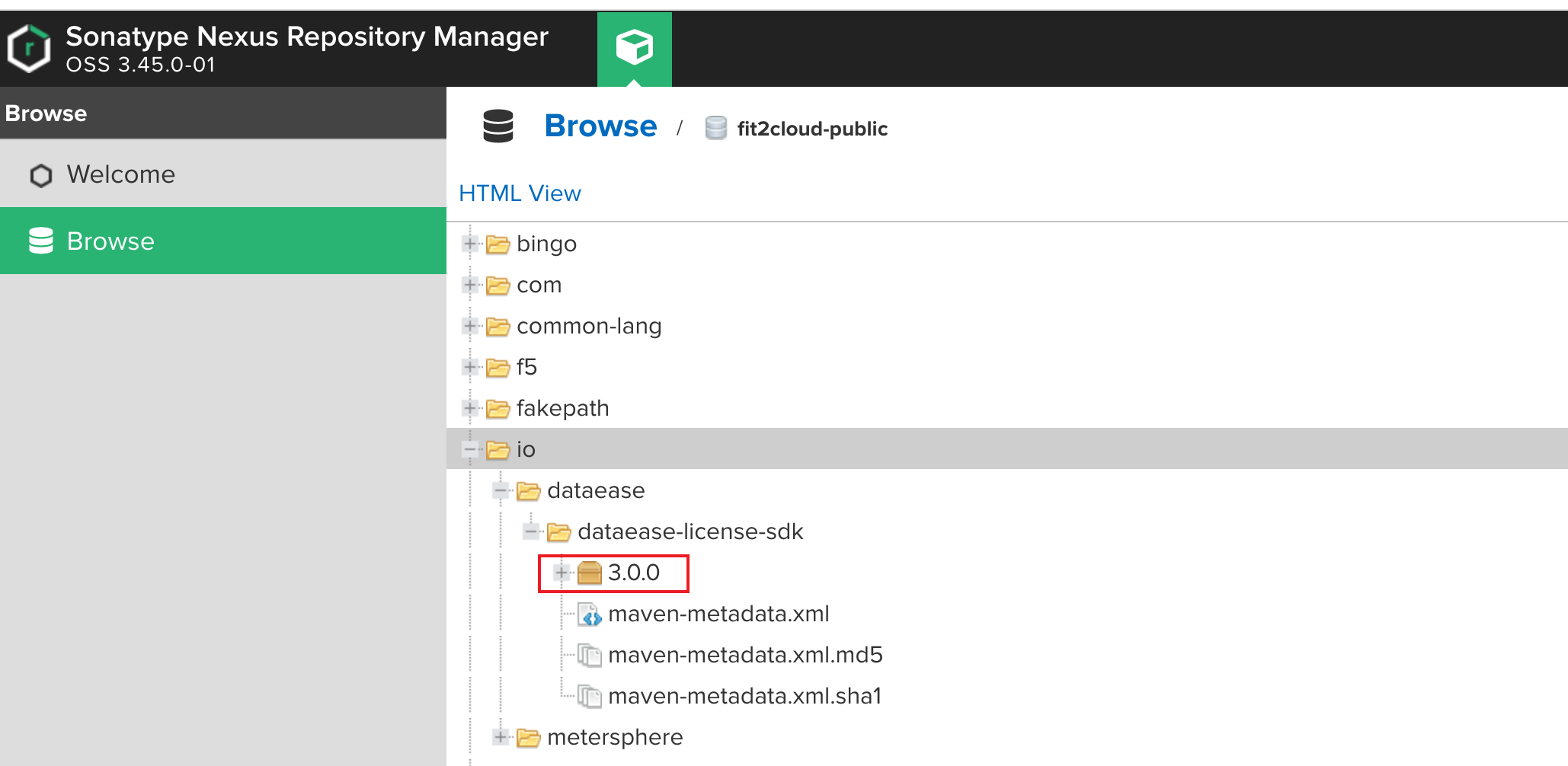
Task: Click the io folder icon
Action: 498,449
